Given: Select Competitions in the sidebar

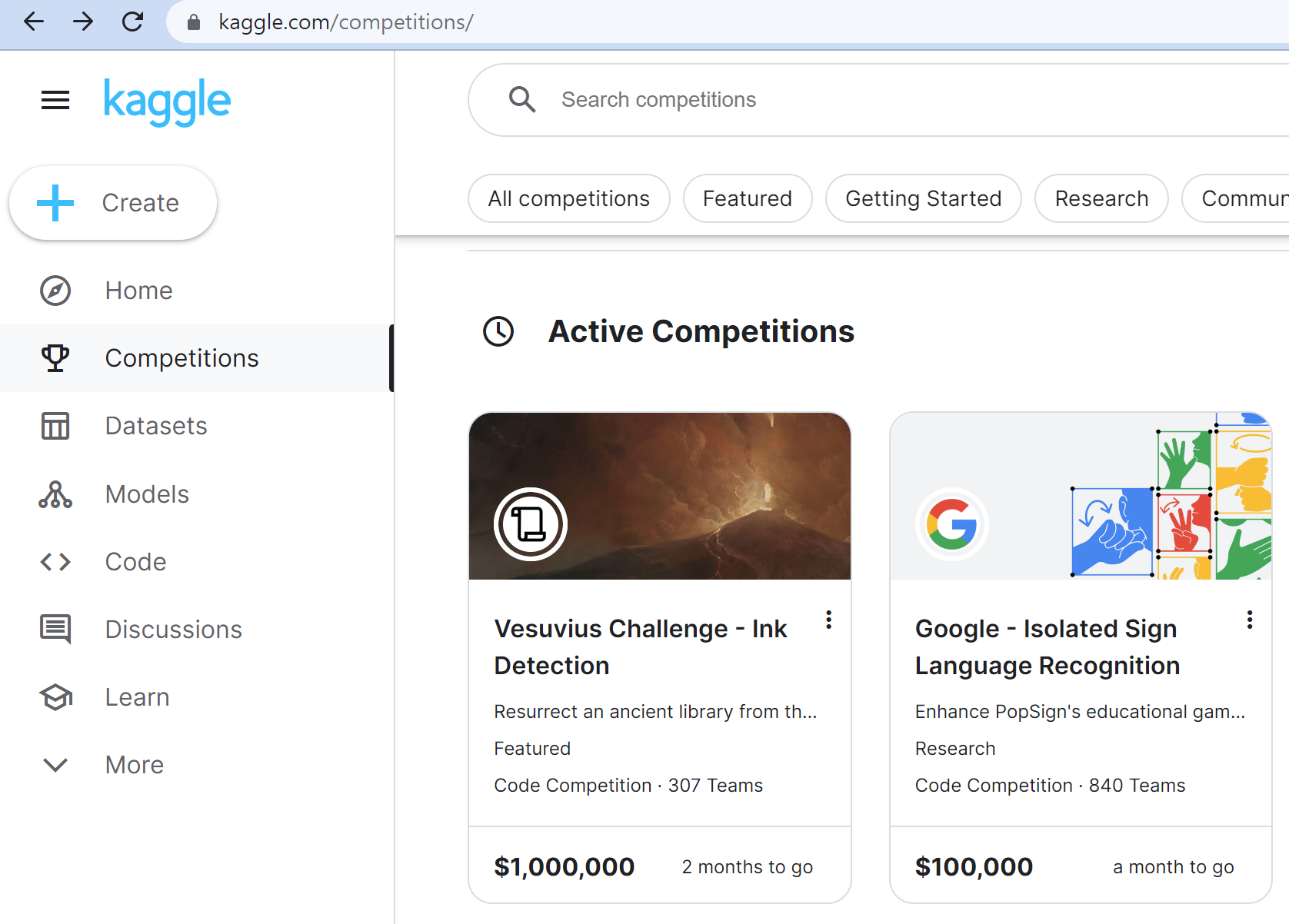Looking at the screenshot, I should point(197,358).
